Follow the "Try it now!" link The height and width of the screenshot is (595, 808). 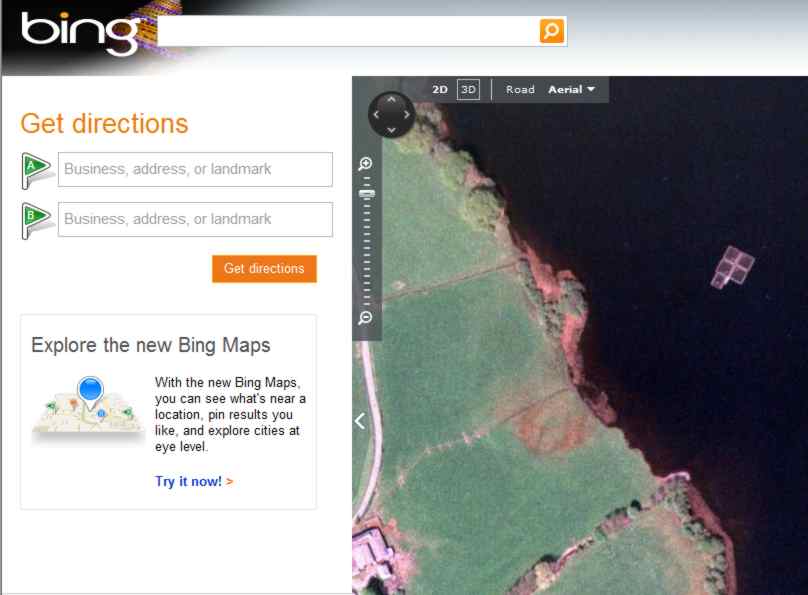188,482
